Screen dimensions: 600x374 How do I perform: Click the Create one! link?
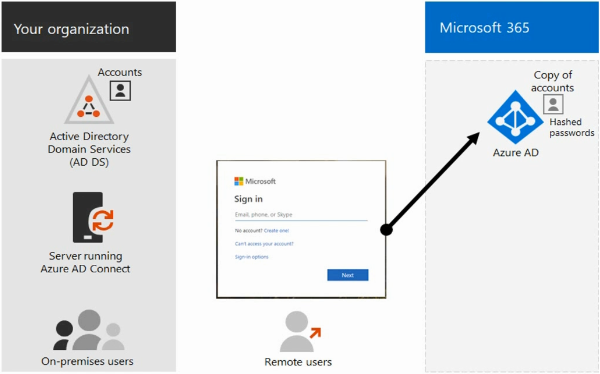click(276, 230)
